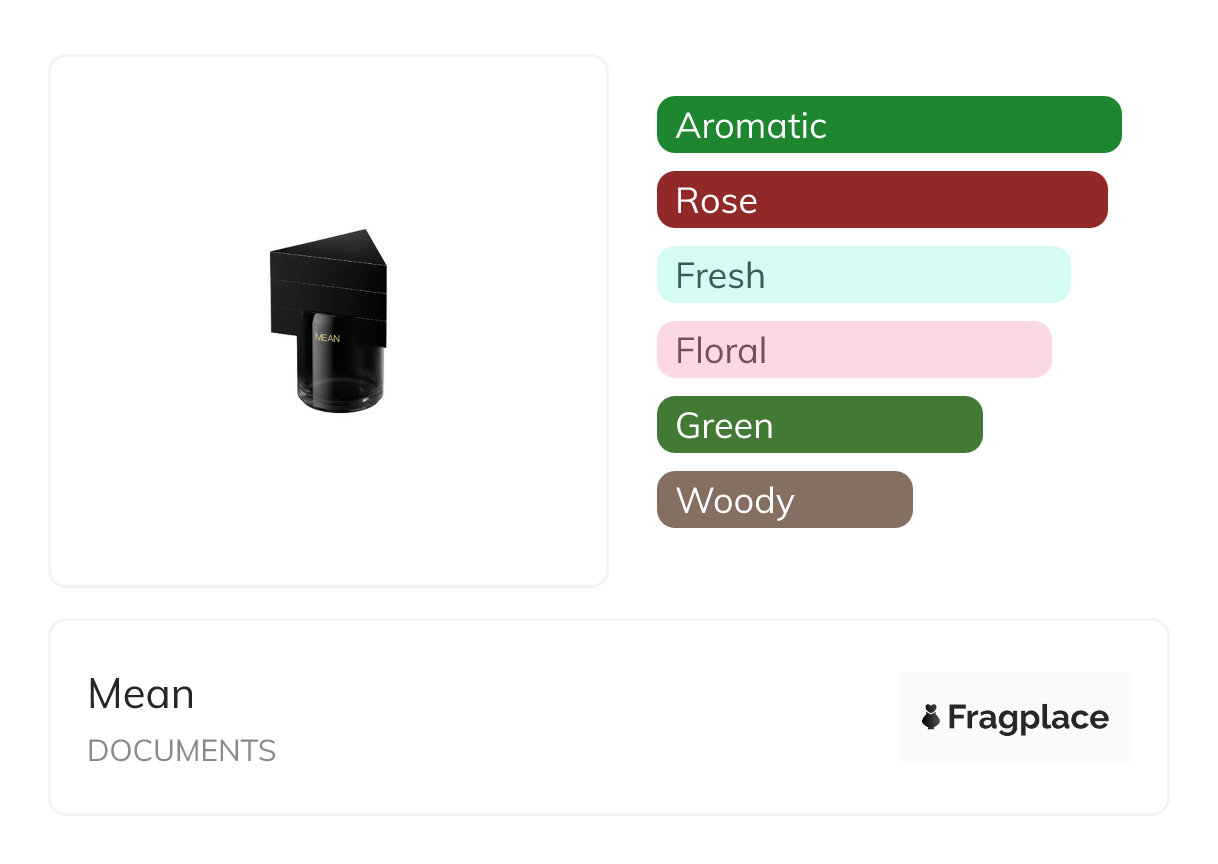Click the word Floral inside its bar
This screenshot has width=1218, height=864.
(721, 351)
